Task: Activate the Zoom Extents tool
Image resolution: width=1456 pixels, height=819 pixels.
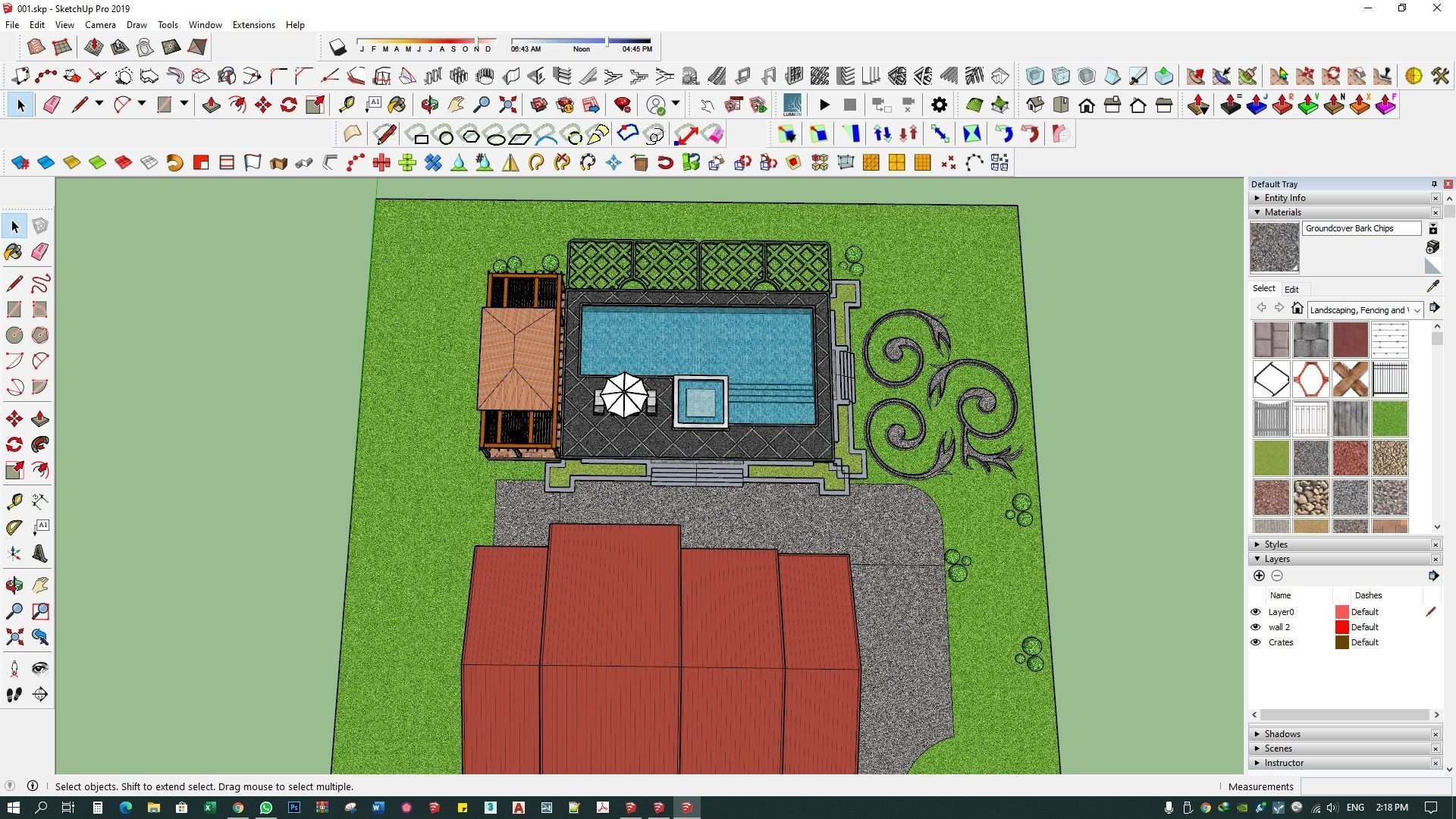Action: pos(14,637)
